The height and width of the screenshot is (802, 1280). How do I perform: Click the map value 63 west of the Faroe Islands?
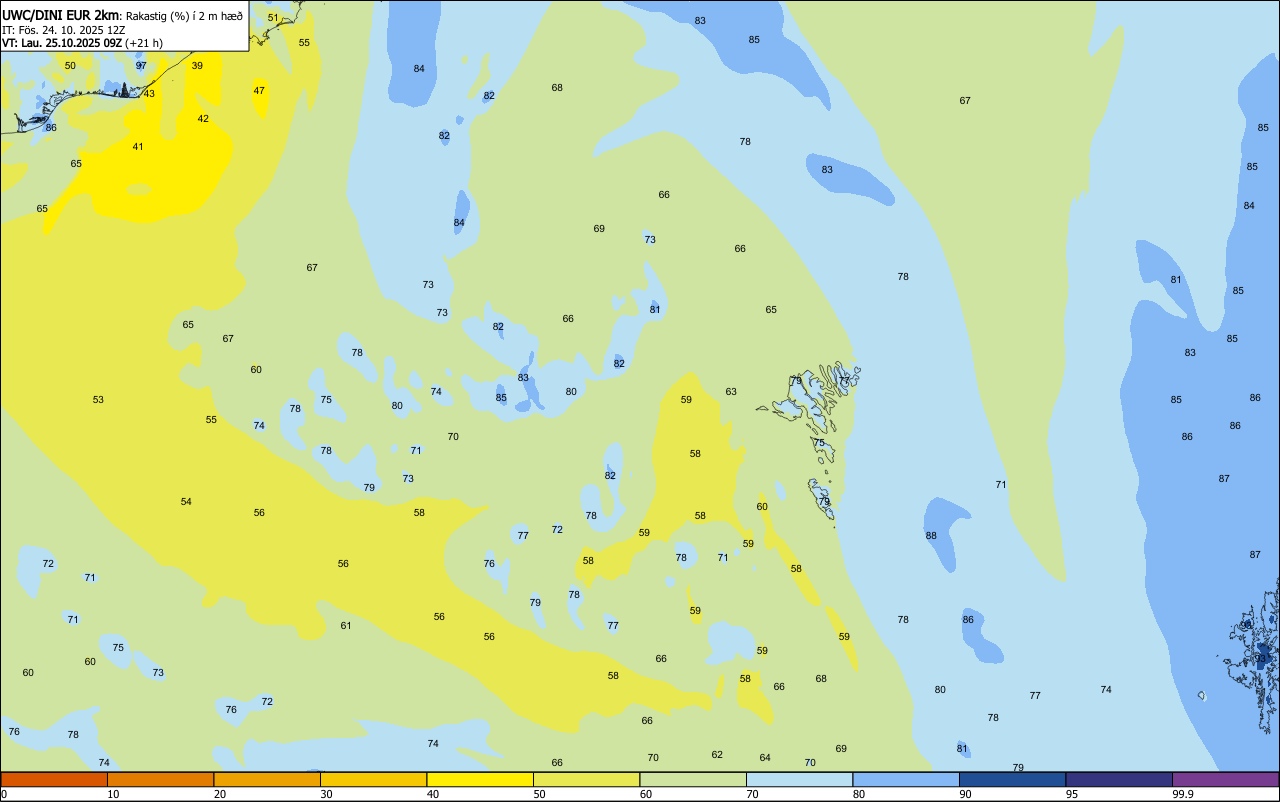(x=731, y=392)
